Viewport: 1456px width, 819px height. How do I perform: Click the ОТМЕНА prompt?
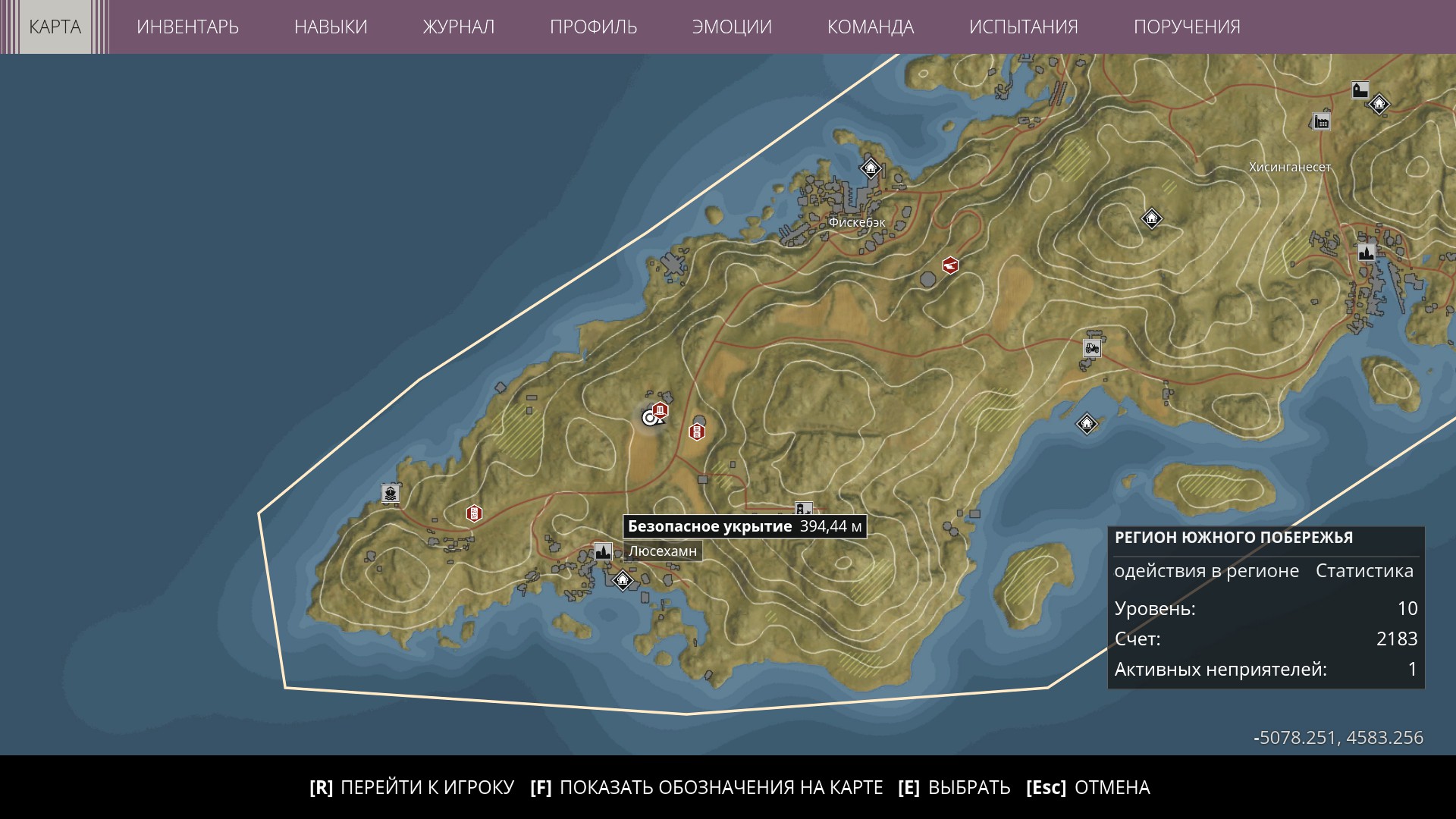pyautogui.click(x=1088, y=787)
